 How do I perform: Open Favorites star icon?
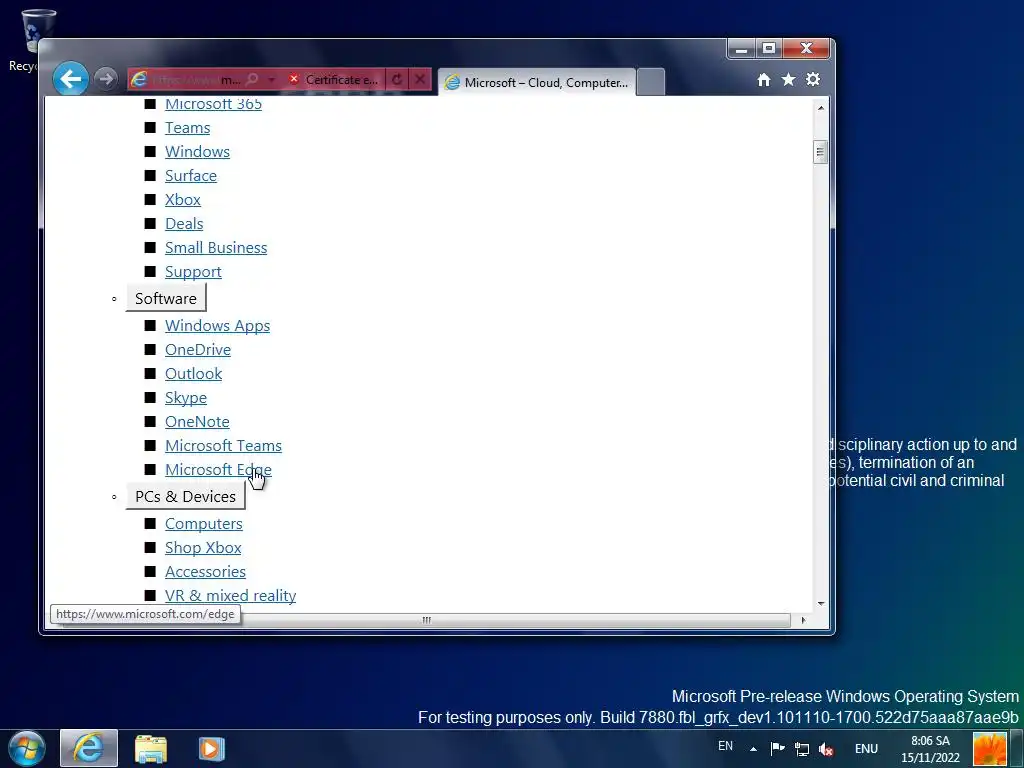788,80
